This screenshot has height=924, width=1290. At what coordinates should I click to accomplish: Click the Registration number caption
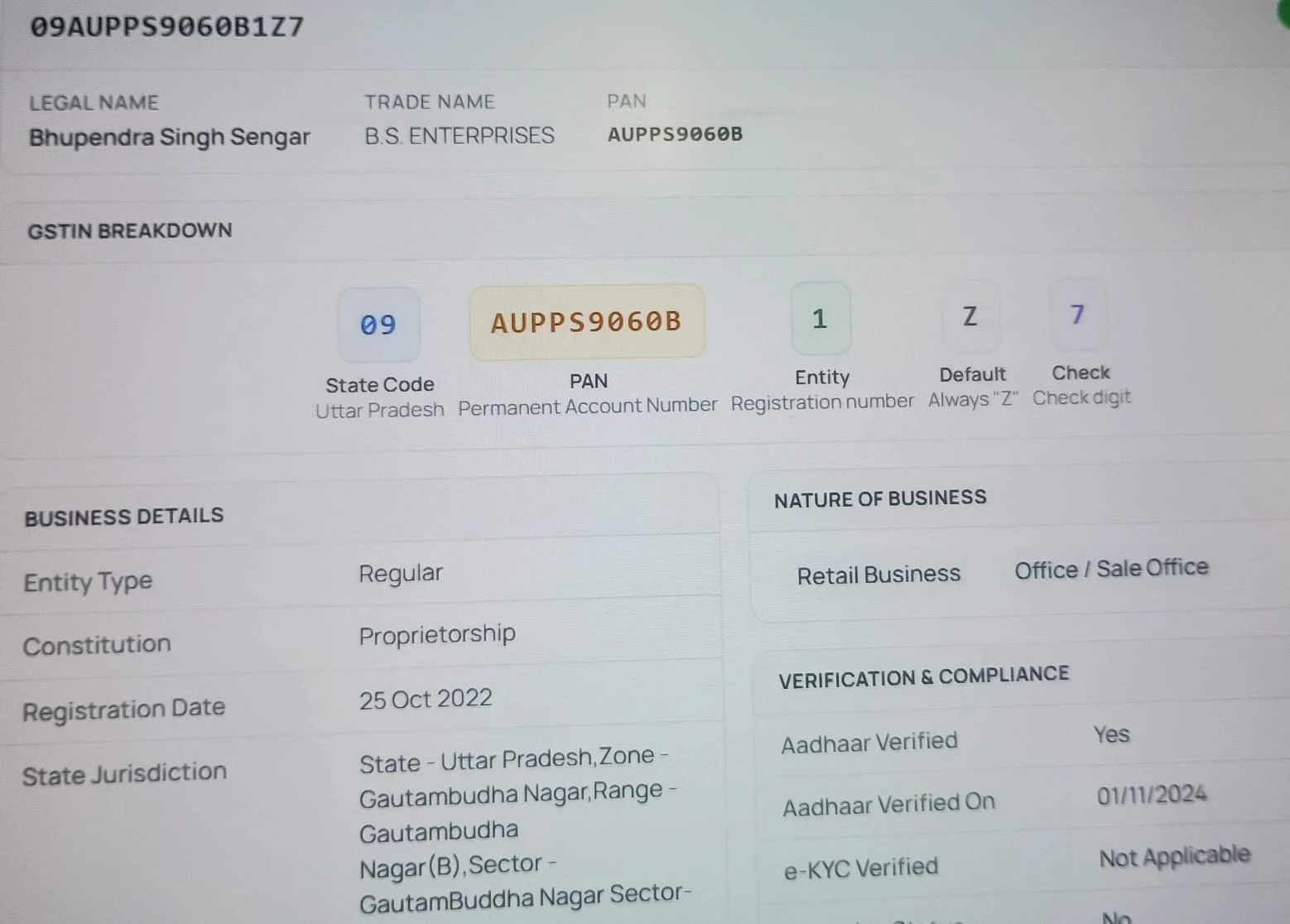pos(822,402)
